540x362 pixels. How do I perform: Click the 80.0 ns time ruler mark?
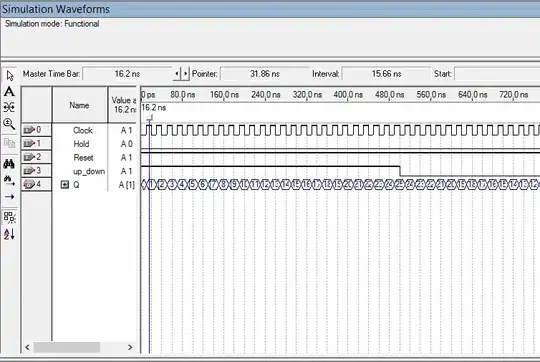tap(183, 94)
